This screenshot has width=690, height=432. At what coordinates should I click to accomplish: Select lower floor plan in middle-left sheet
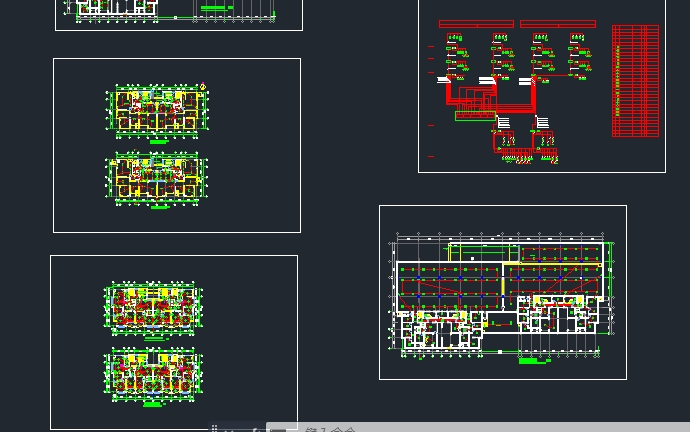coord(157,178)
